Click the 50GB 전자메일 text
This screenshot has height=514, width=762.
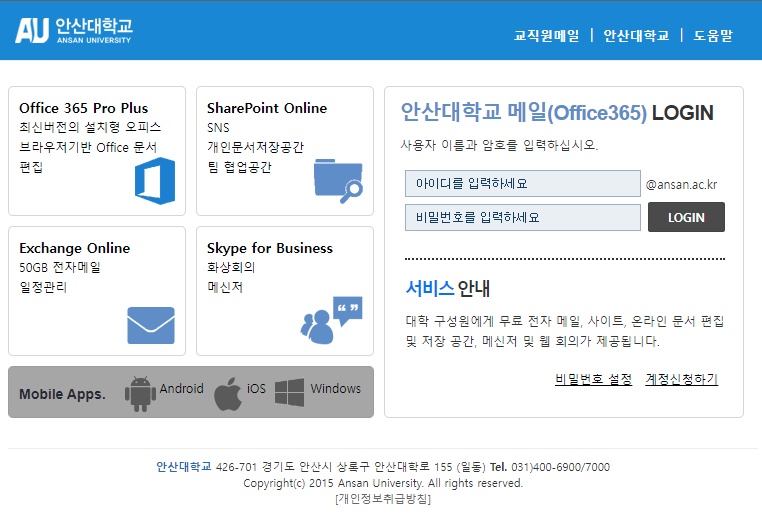(60, 267)
